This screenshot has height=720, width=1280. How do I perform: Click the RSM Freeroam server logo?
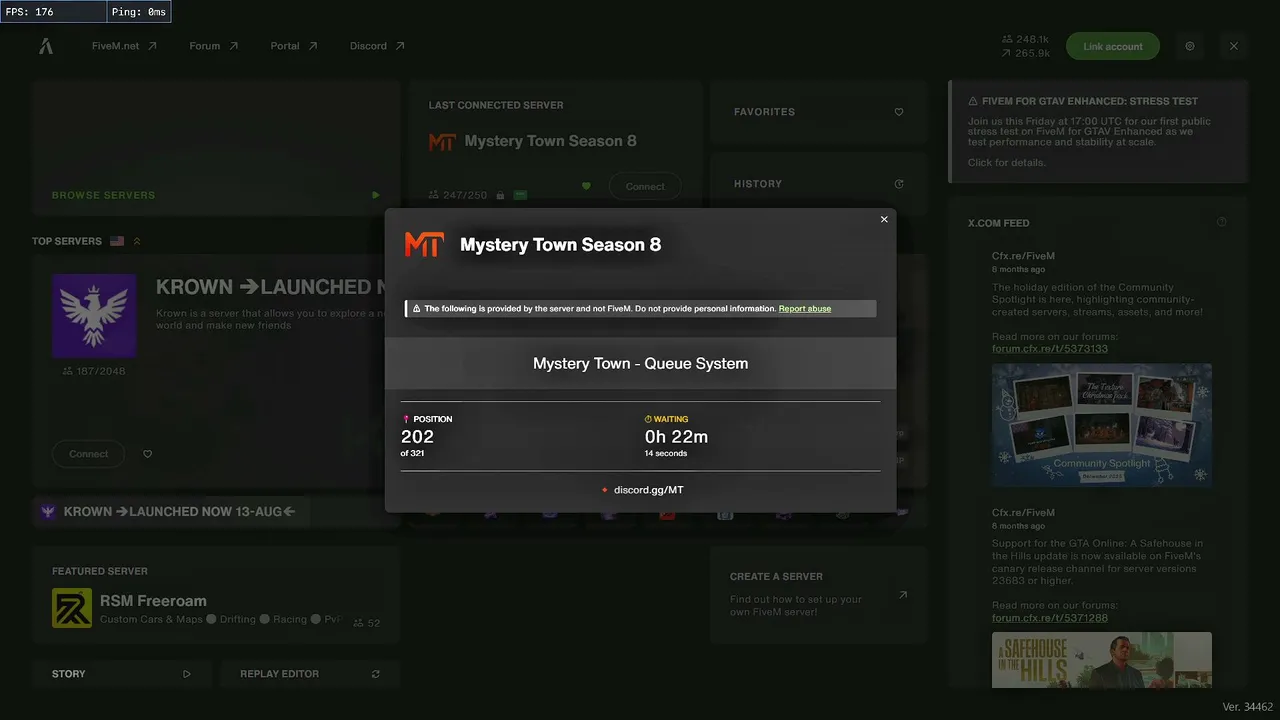point(72,608)
